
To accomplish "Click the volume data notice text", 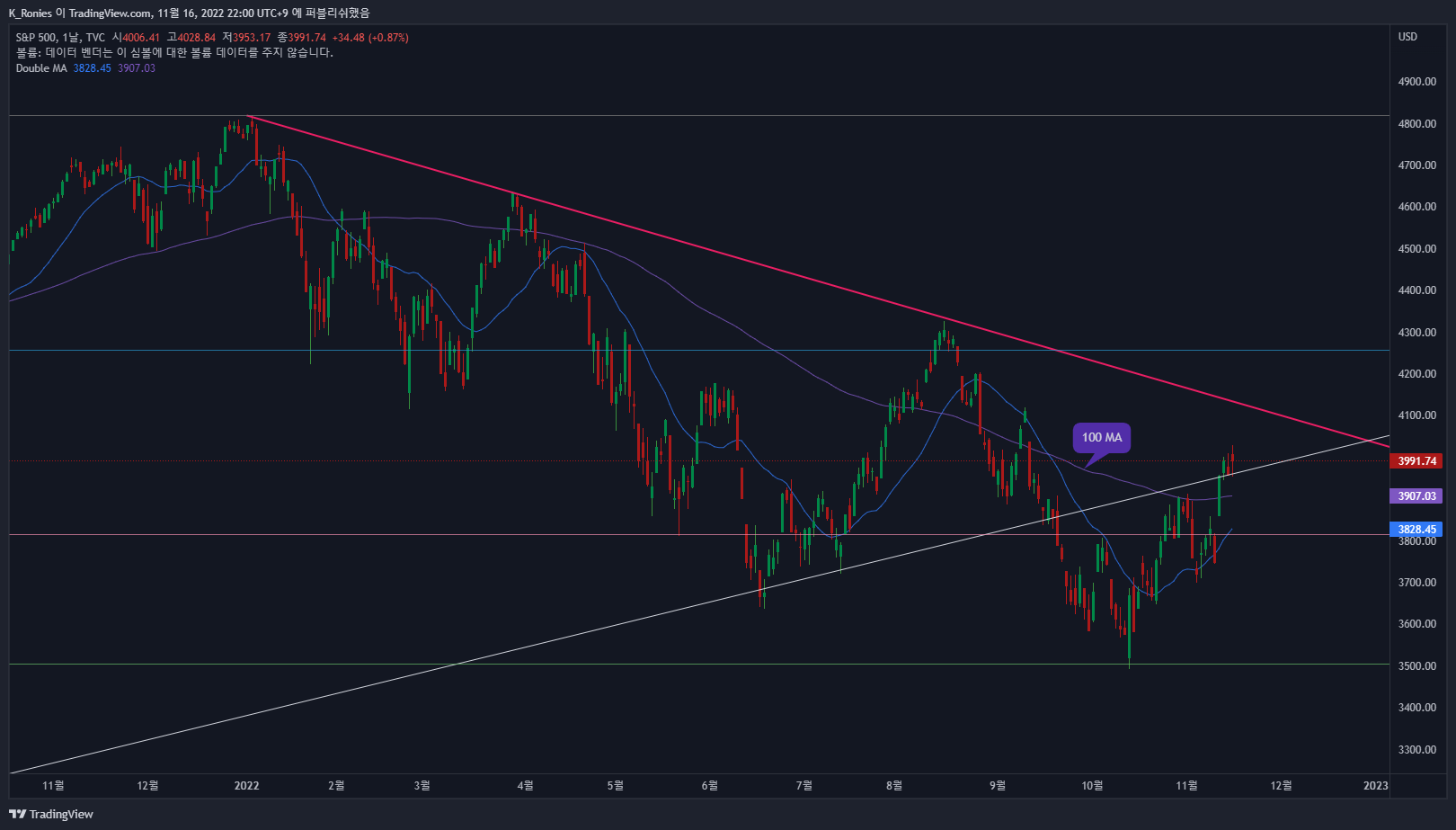I will coord(174,53).
